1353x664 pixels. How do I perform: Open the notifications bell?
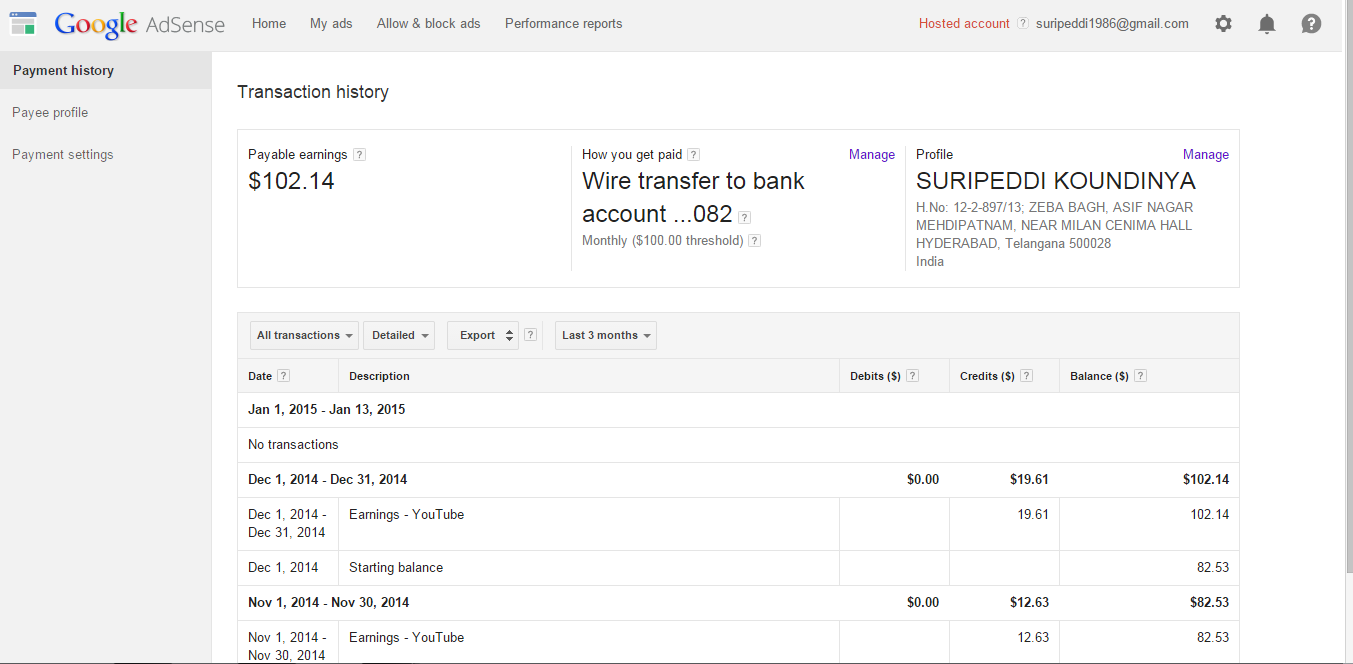pos(1266,23)
